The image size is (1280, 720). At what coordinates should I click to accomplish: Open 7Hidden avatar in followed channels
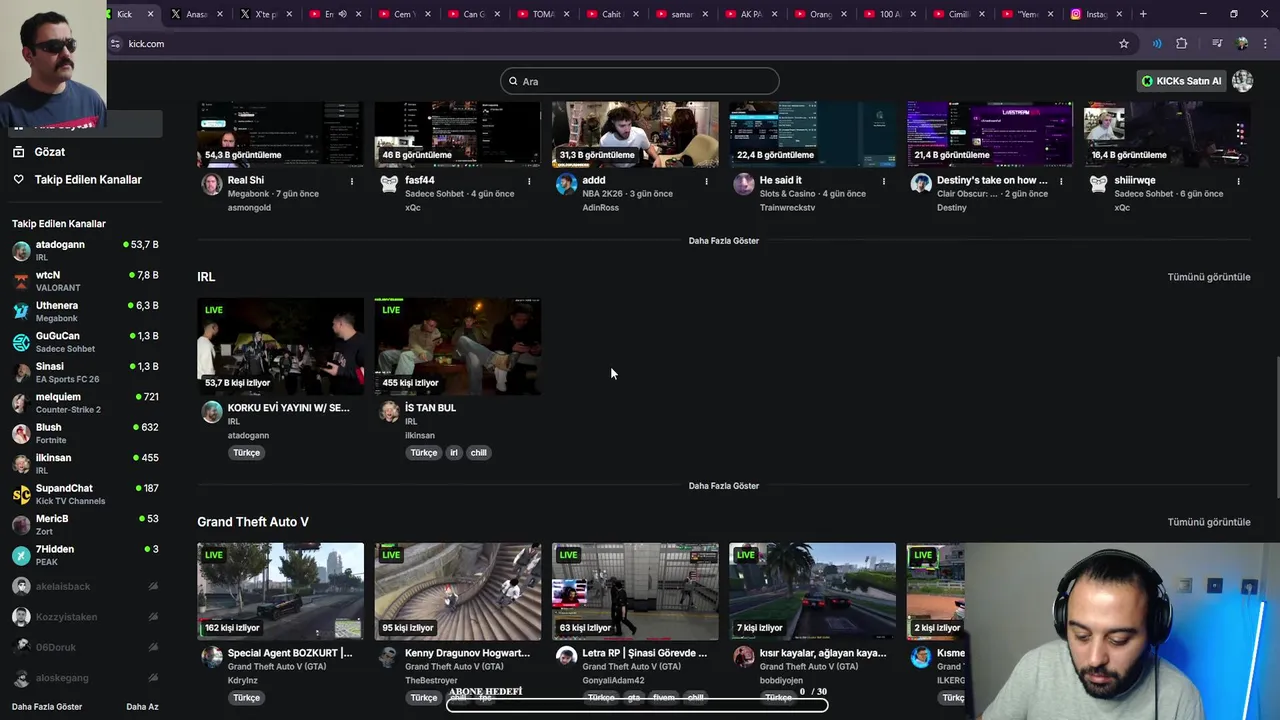21,555
